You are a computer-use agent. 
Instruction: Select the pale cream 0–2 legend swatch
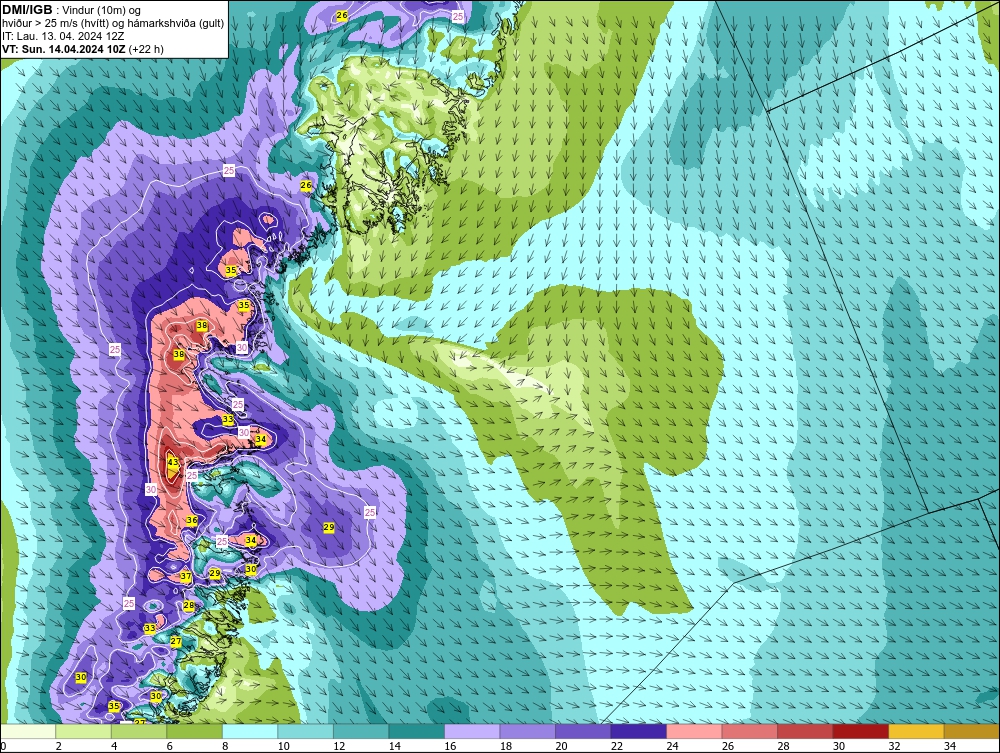coord(28,731)
